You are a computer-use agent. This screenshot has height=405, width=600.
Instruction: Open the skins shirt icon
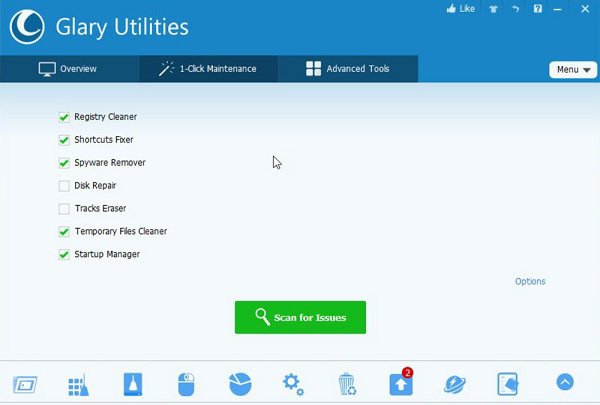point(493,9)
